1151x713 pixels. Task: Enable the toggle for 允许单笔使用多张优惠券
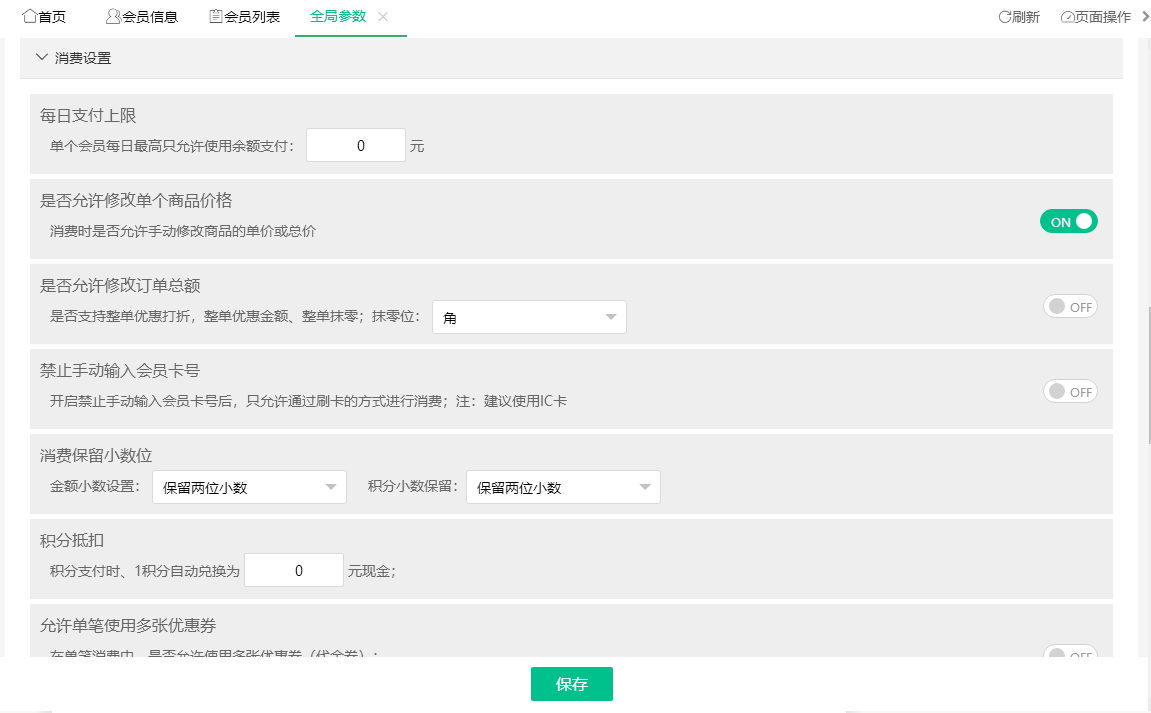coord(1070,653)
